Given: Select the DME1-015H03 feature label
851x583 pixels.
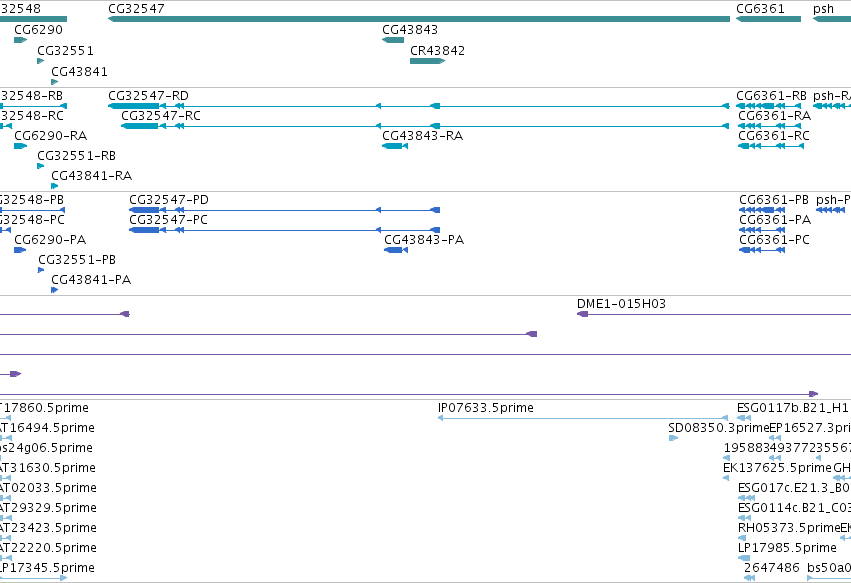Looking at the screenshot, I should tap(621, 304).
